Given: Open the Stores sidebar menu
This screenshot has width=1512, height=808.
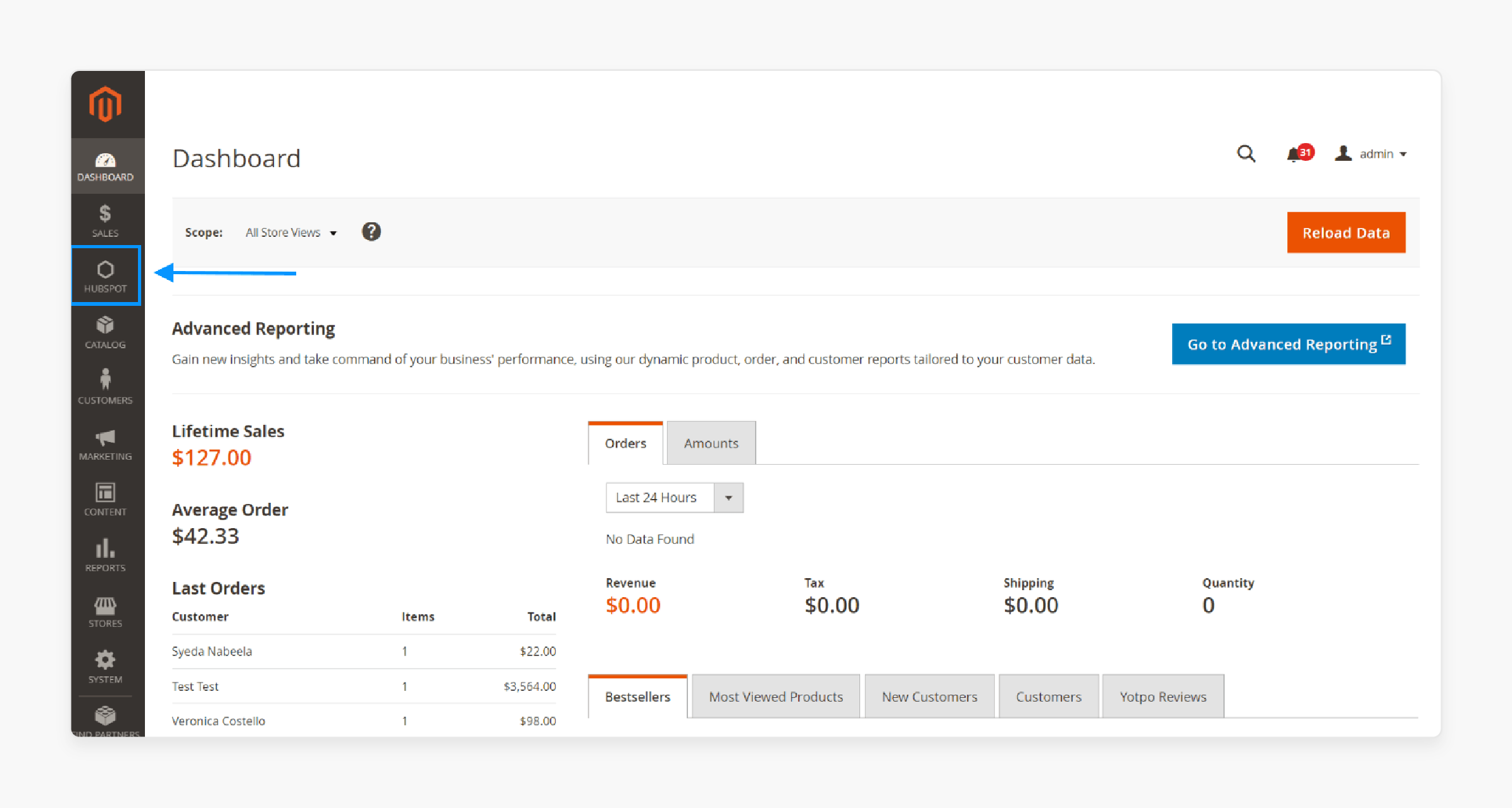Looking at the screenshot, I should click(x=106, y=612).
